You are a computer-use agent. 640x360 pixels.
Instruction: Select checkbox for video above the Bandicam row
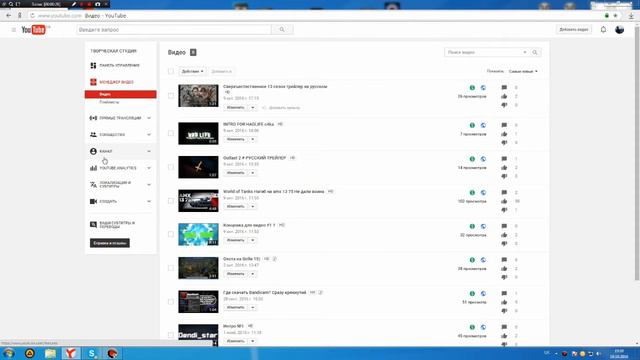(171, 268)
